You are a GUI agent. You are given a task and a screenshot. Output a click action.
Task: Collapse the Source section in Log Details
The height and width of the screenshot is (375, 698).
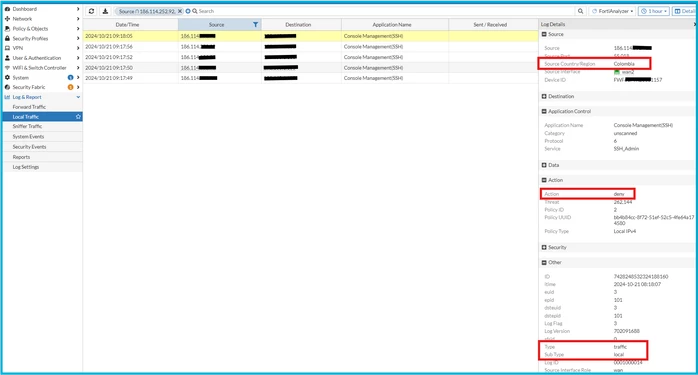pyautogui.click(x=544, y=34)
